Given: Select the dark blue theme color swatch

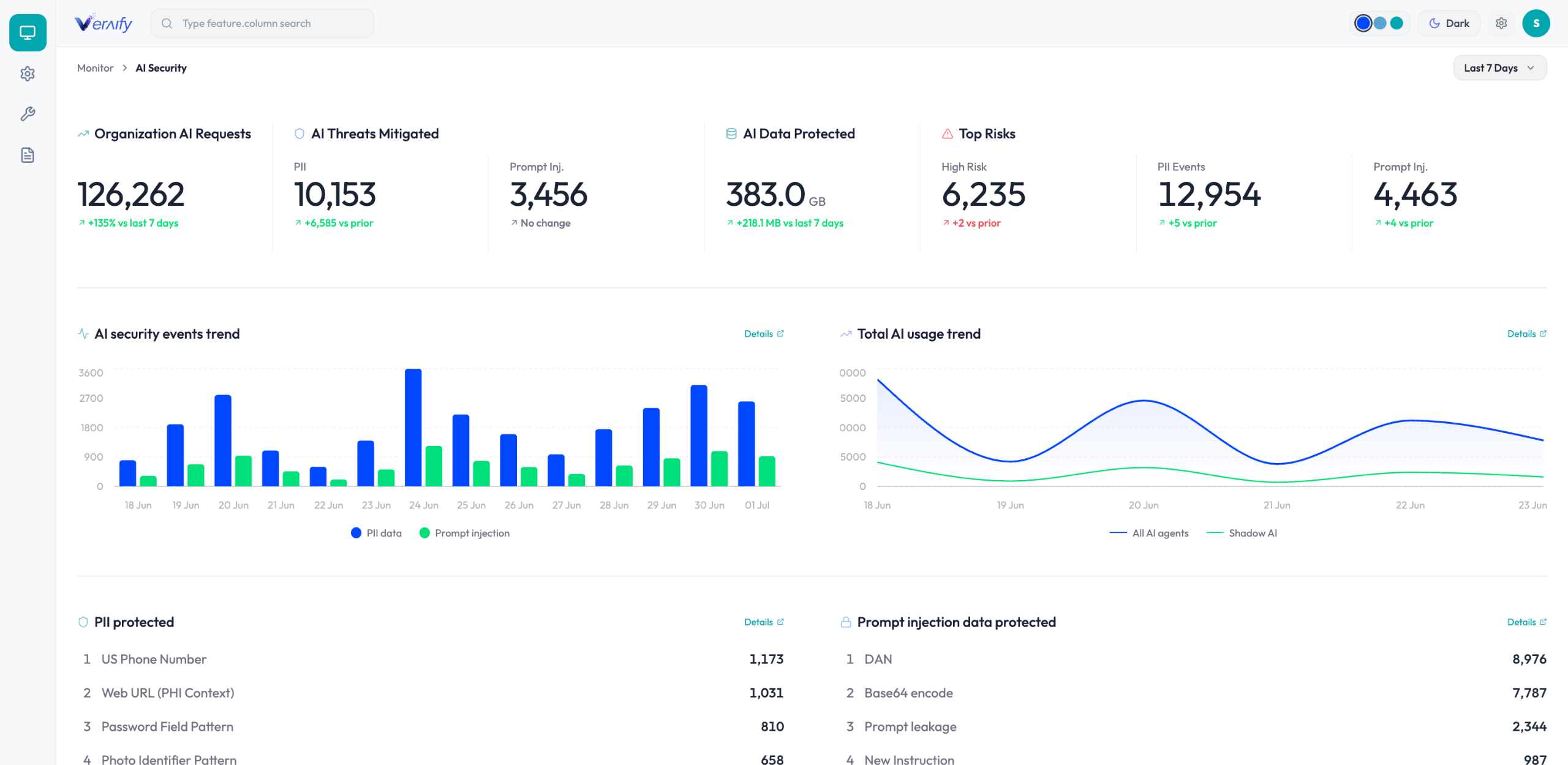Looking at the screenshot, I should 1363,23.
